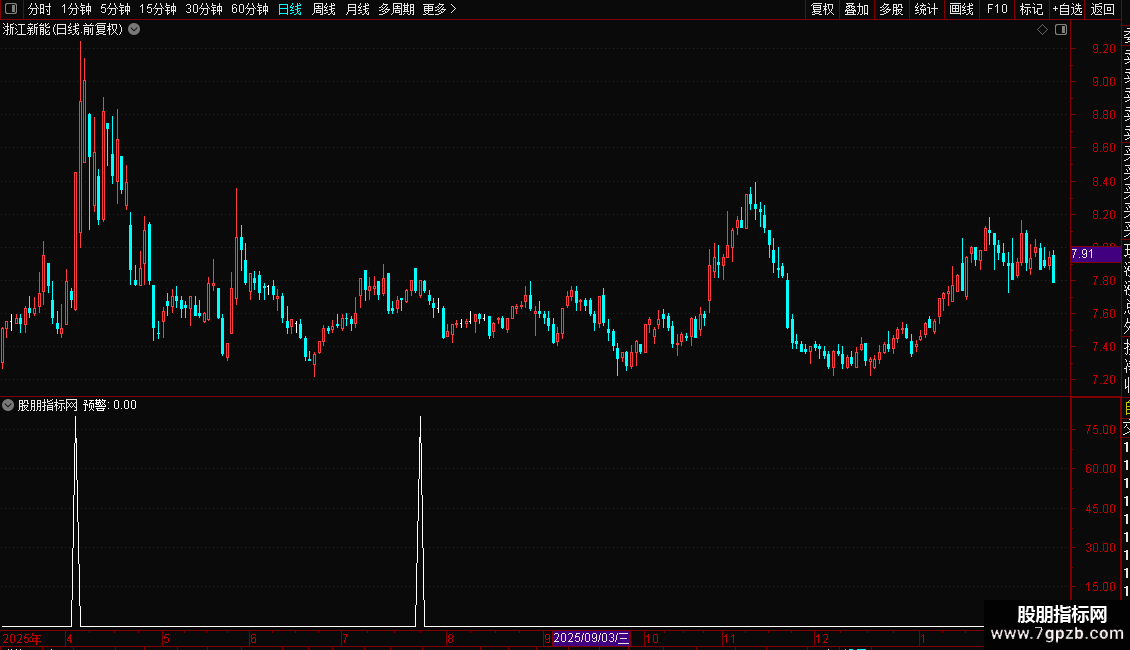Click the 股朋指标网 indicator name

pos(48,405)
